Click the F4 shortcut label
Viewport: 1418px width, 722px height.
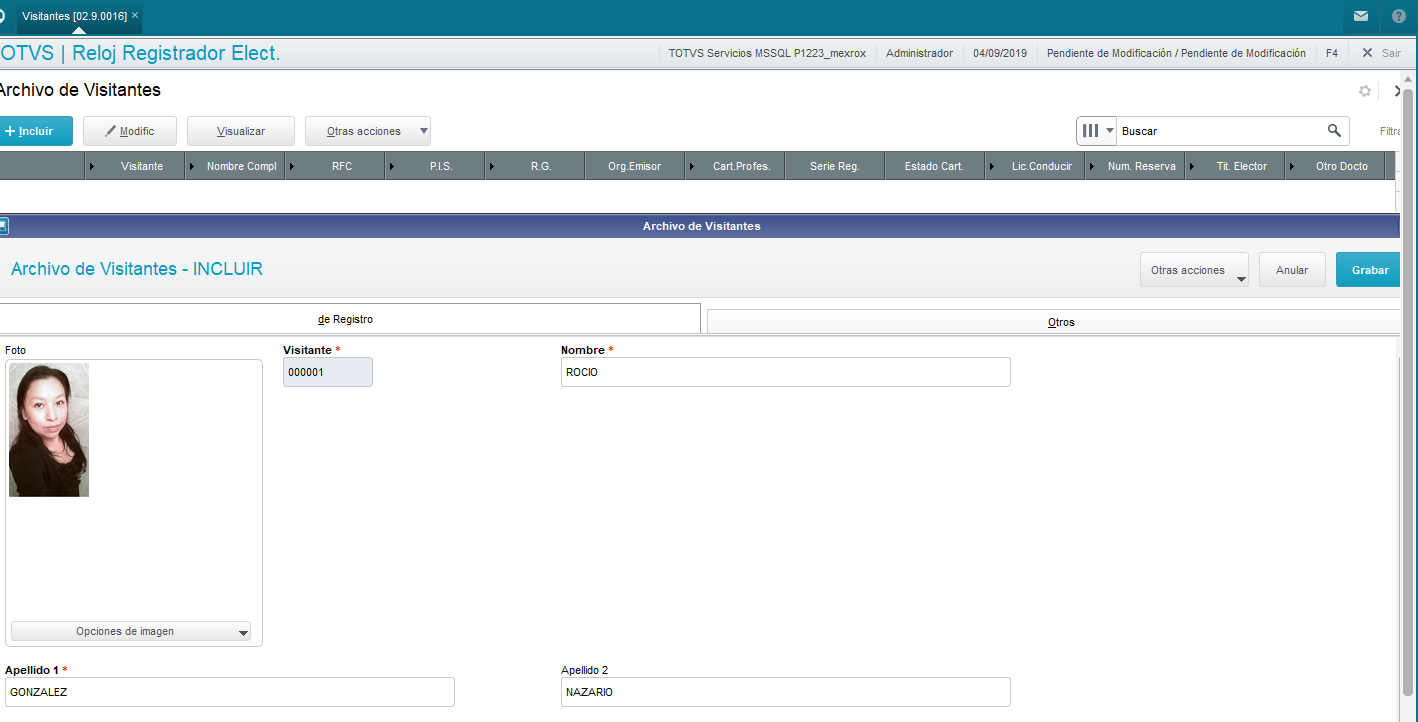tap(1331, 53)
